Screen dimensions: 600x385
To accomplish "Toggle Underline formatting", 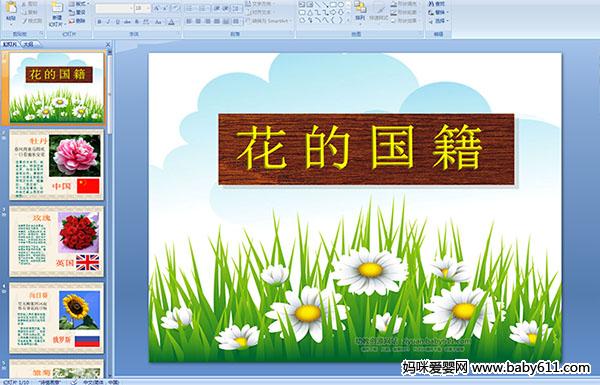I will [117, 22].
